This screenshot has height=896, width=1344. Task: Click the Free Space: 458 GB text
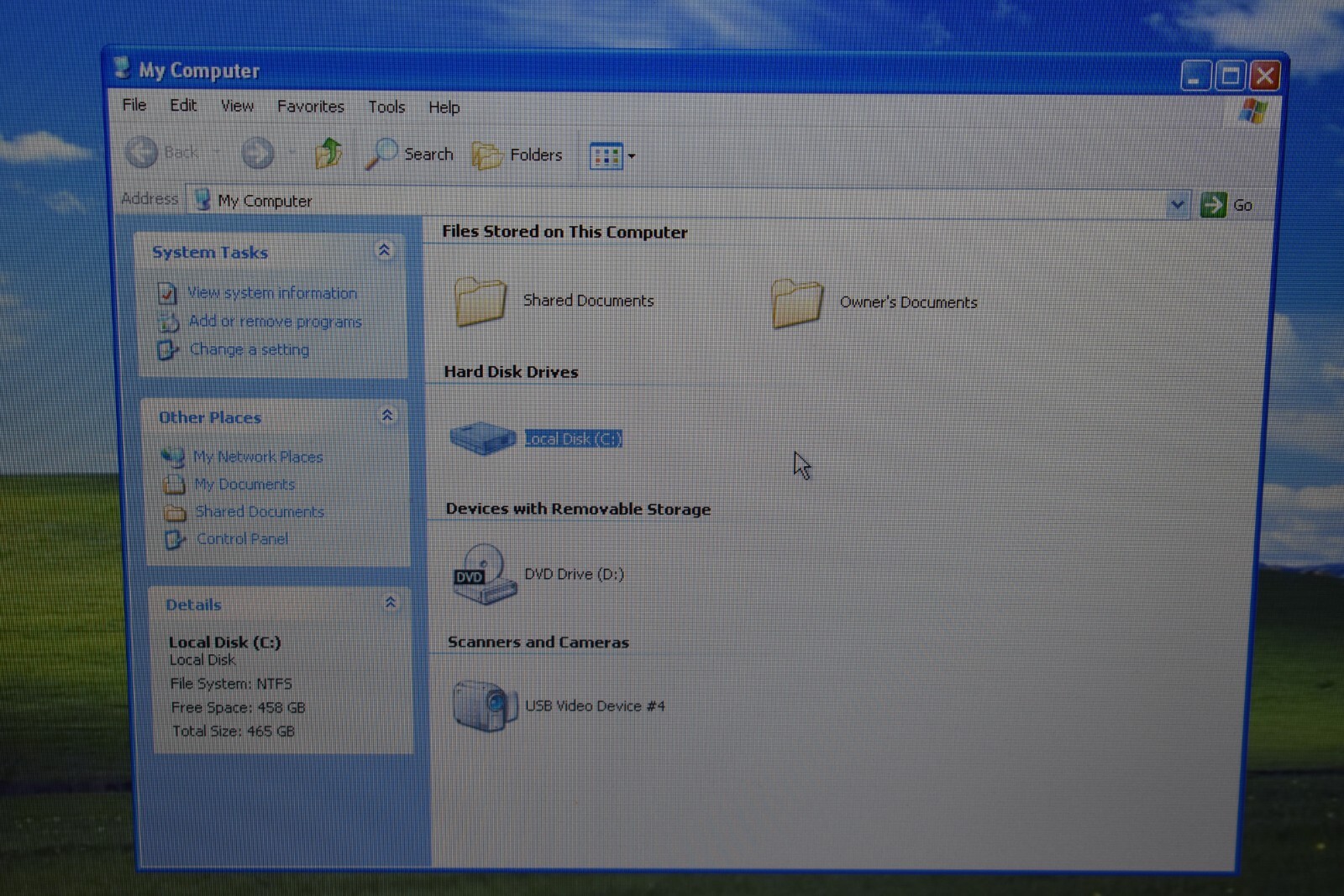(238, 708)
